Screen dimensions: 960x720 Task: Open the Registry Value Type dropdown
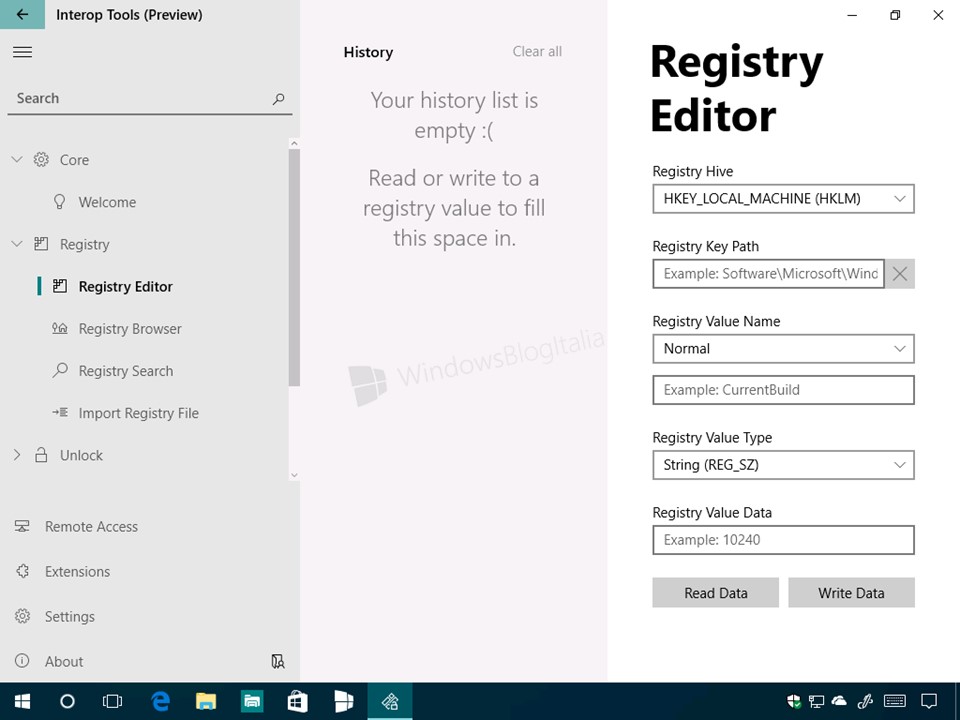pos(783,465)
